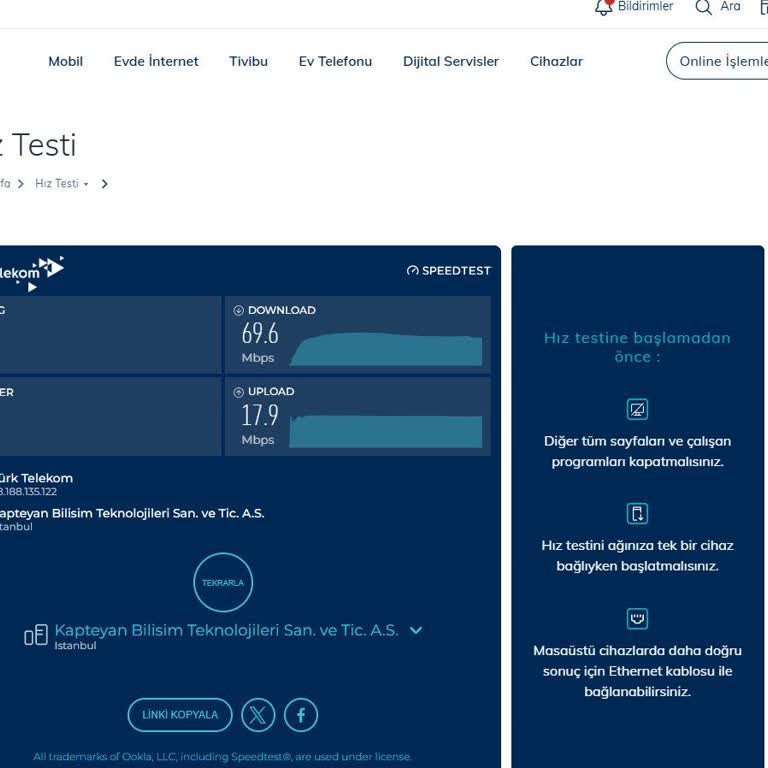The height and width of the screenshot is (768, 768).
Task: Click the Kapteyan Bilisim Teknolojileri provider text
Action: (x=132, y=513)
